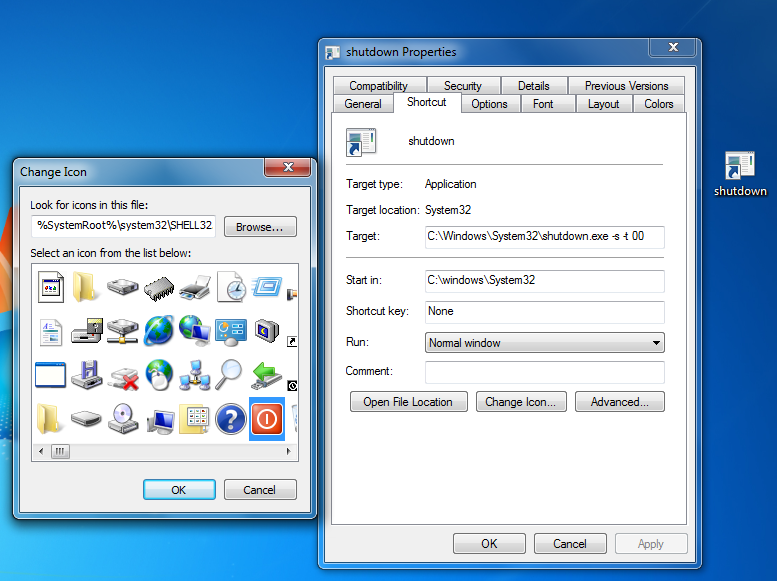Image resolution: width=777 pixels, height=581 pixels.
Task: Select the network-connected hard drive icon
Action: tap(123, 331)
